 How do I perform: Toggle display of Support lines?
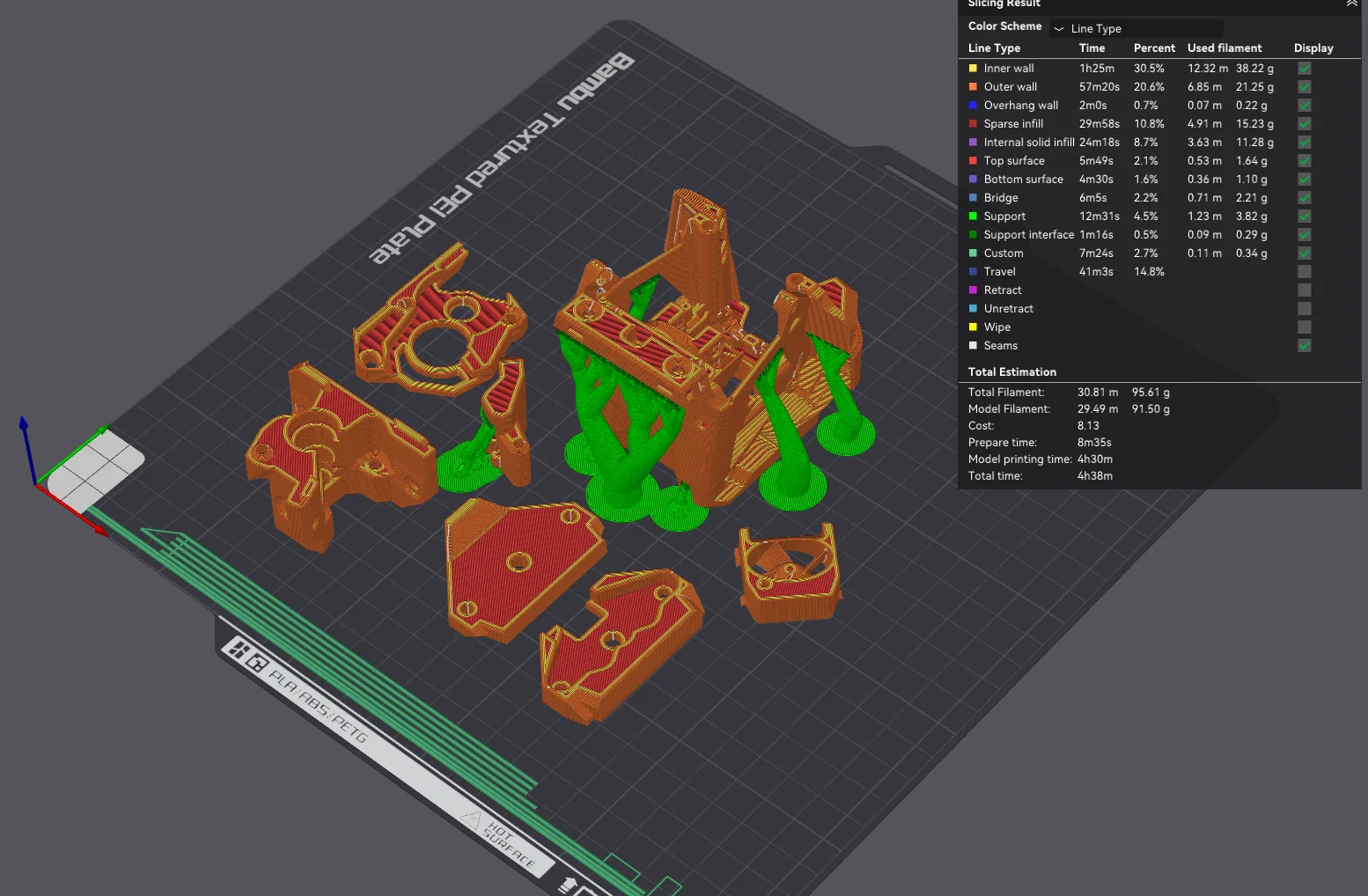point(1305,216)
